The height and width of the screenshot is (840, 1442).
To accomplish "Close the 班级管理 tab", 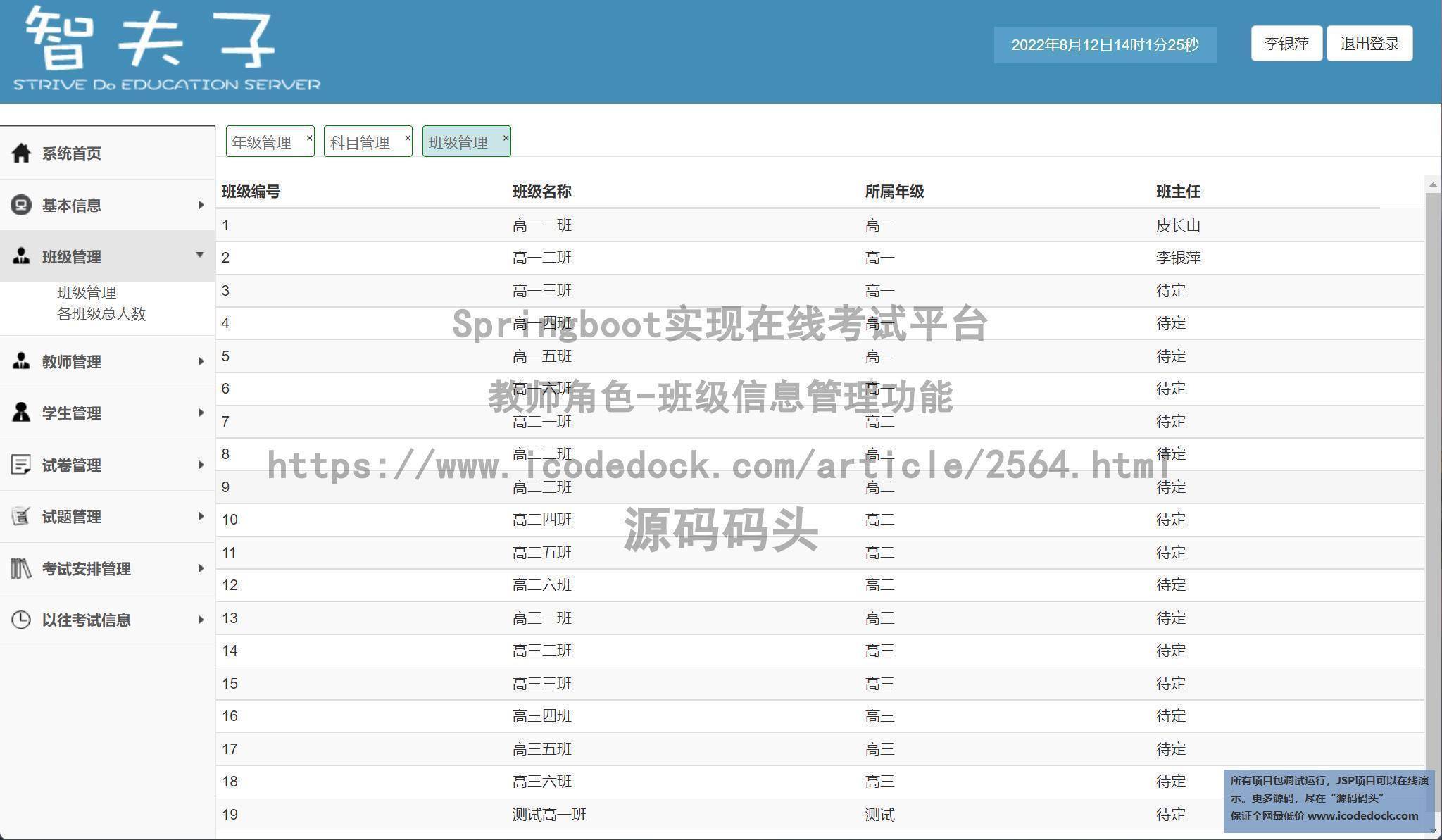I will coord(506,138).
